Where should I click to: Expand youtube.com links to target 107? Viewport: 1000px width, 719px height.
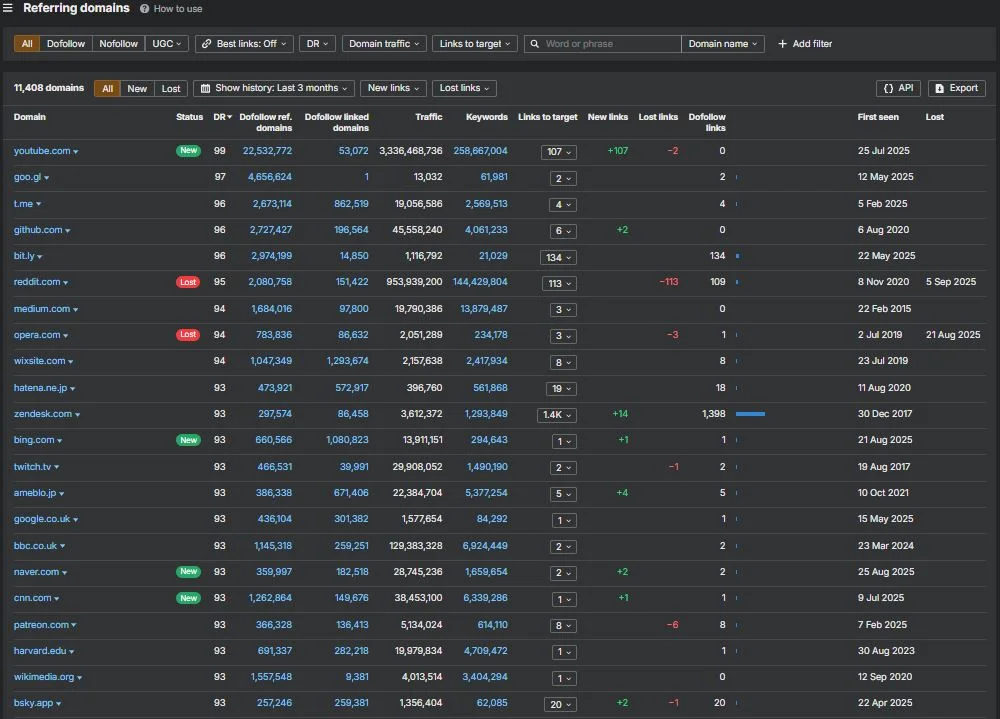point(559,152)
